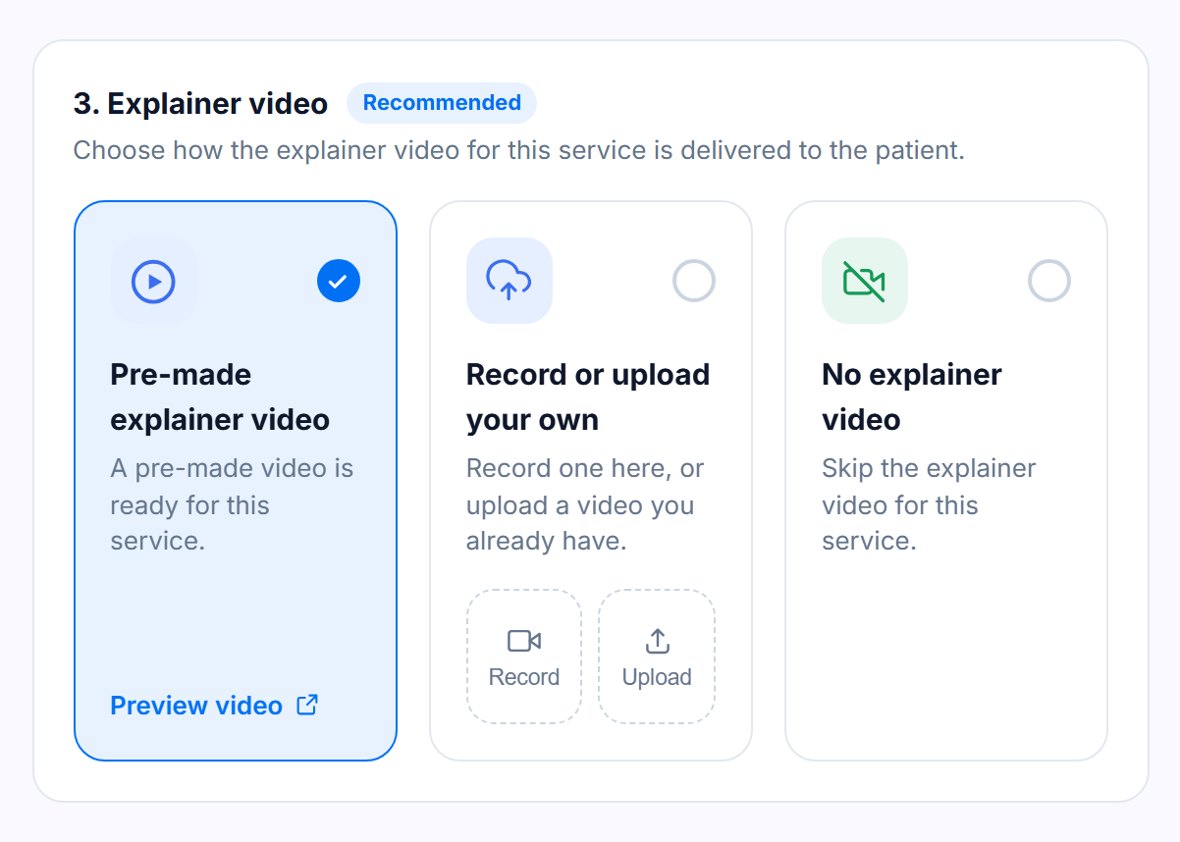Click the 'No explainer video' title
1180x842 pixels.
pyautogui.click(x=911, y=397)
